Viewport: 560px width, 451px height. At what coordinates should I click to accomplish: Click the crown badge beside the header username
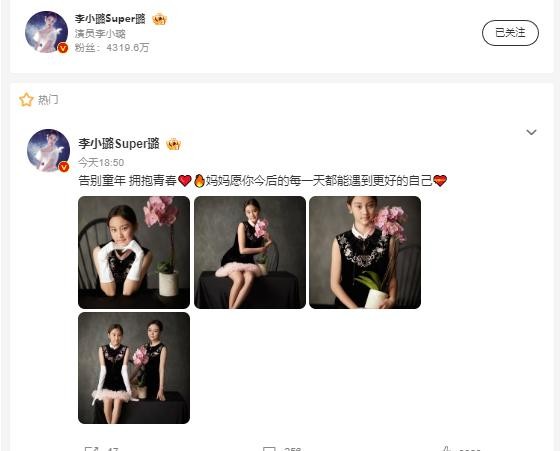point(159,19)
